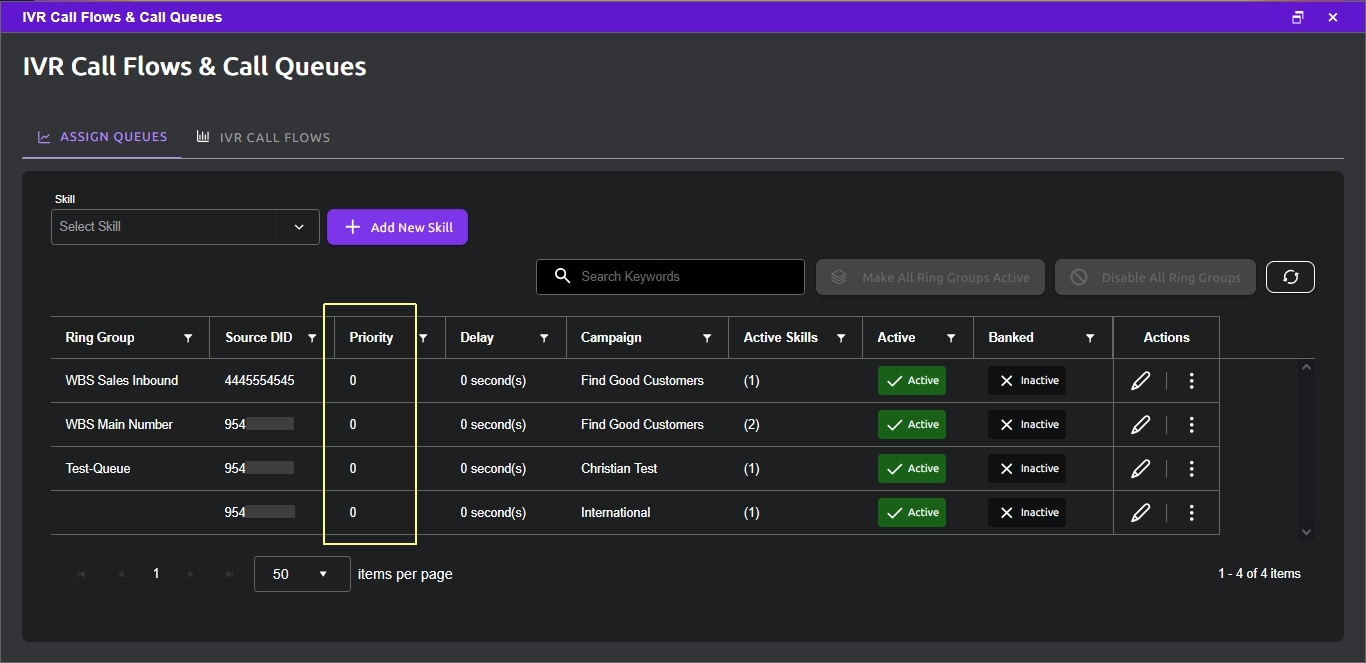The height and width of the screenshot is (663, 1366).
Task: Sort by Ring Group column header
Action: pos(100,338)
